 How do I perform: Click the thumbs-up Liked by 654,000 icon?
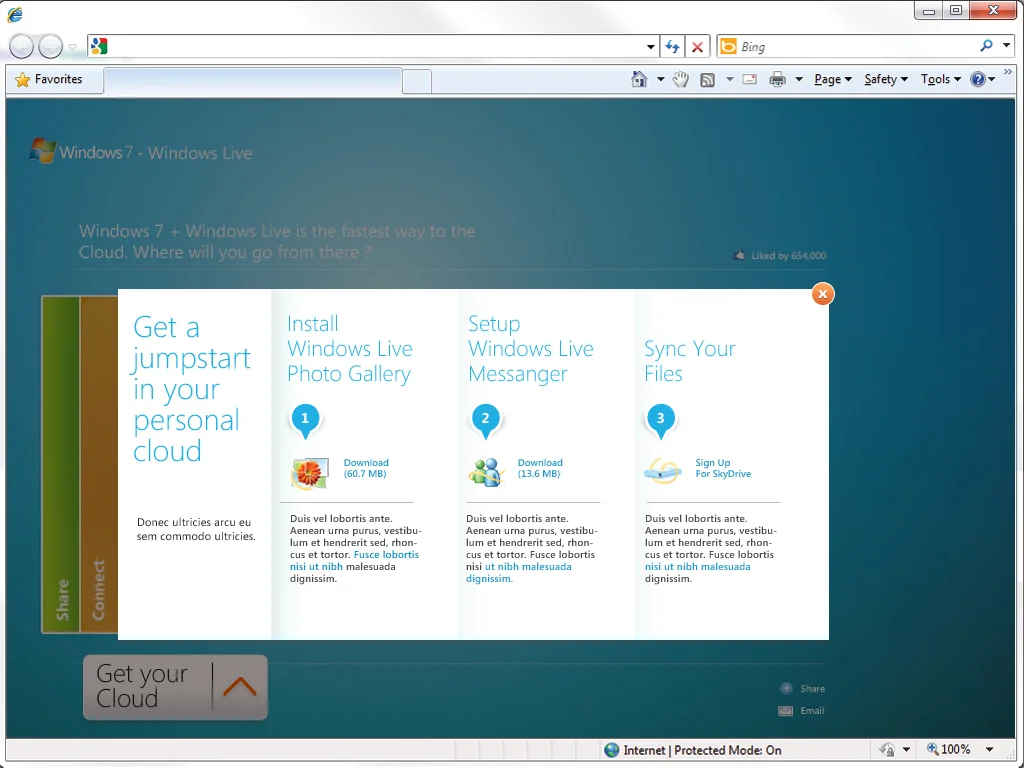(740, 255)
